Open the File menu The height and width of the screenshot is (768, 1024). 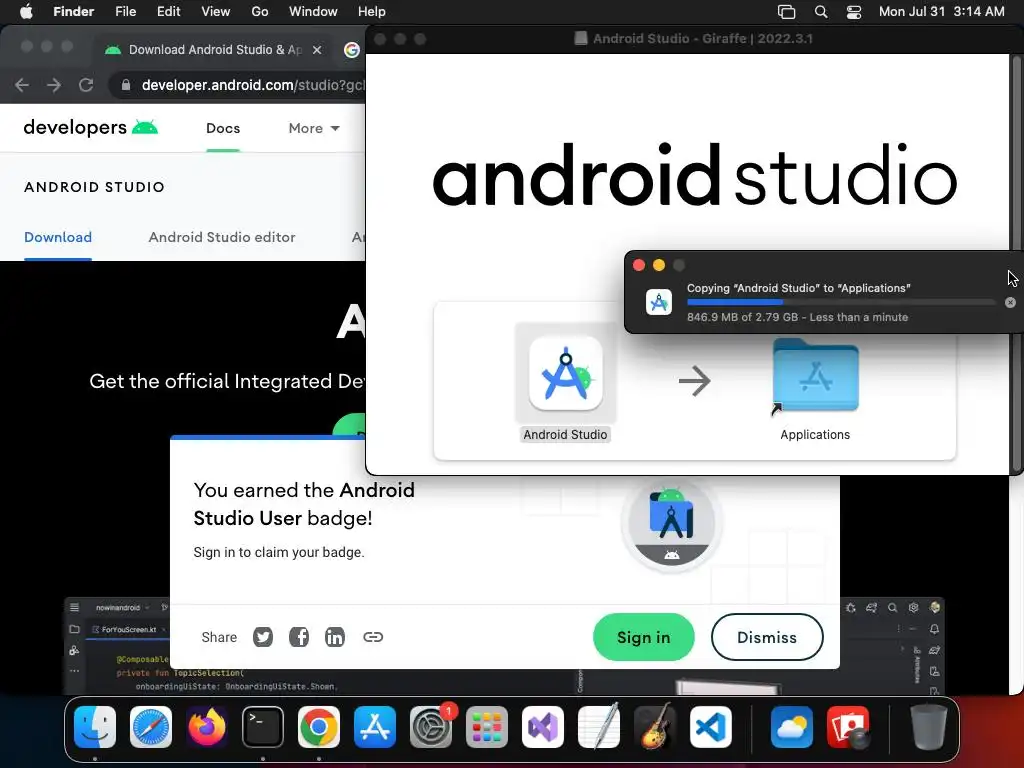click(125, 12)
